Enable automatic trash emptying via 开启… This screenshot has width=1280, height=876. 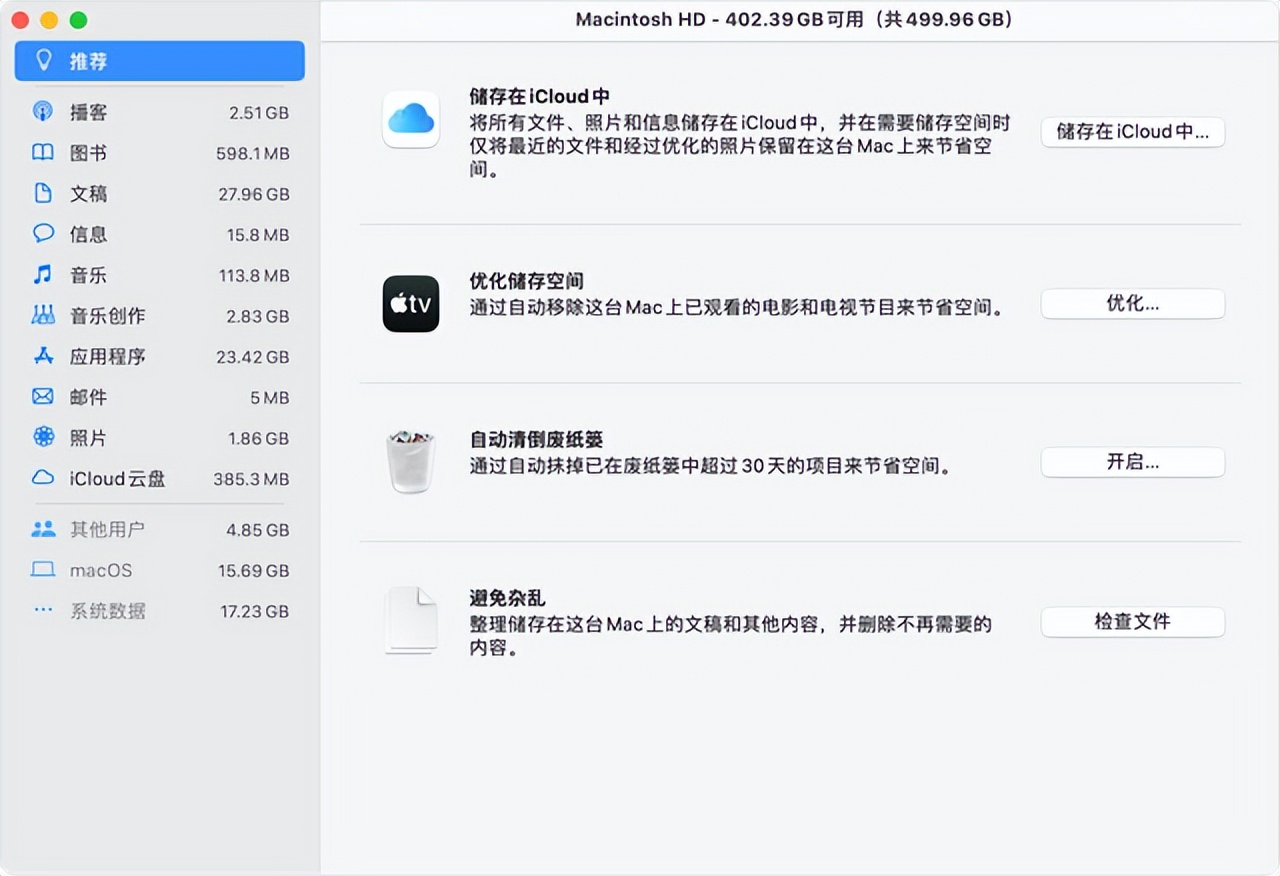[1132, 462]
